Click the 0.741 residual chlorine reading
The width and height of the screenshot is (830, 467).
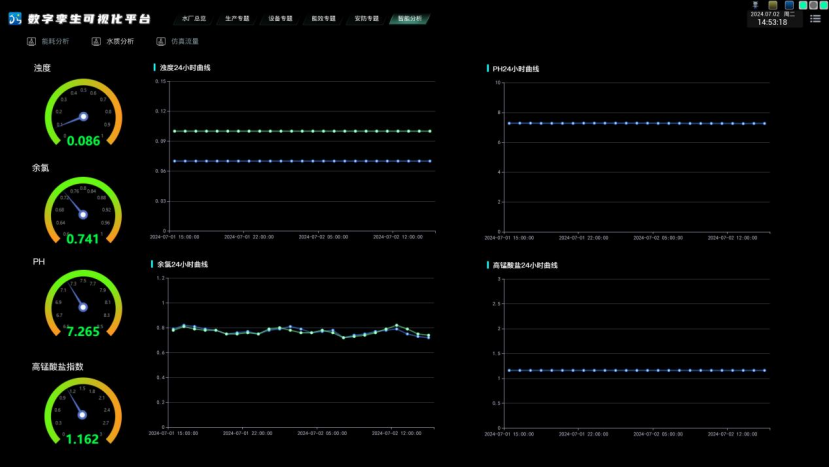[83, 239]
